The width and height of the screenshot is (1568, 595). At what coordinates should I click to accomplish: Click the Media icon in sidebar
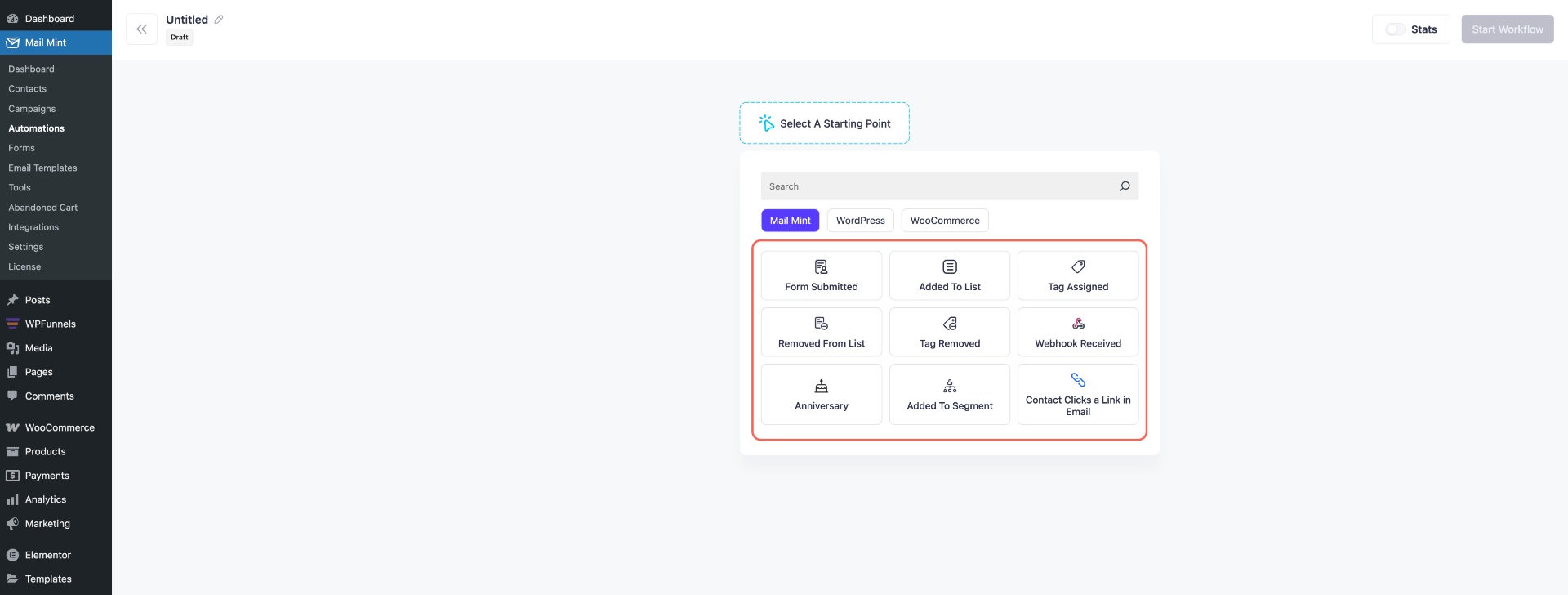[13, 348]
